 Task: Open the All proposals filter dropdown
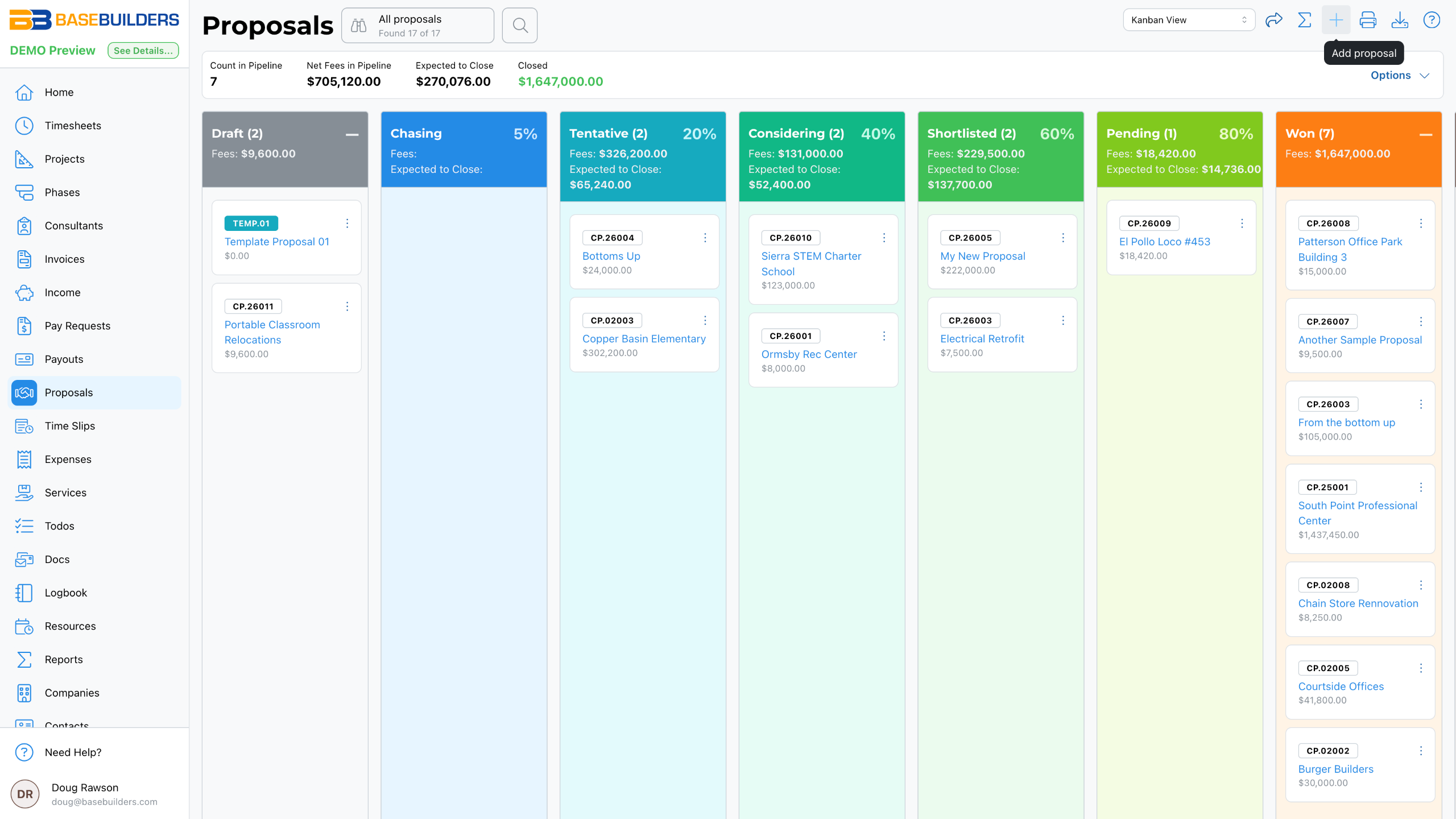click(x=417, y=26)
